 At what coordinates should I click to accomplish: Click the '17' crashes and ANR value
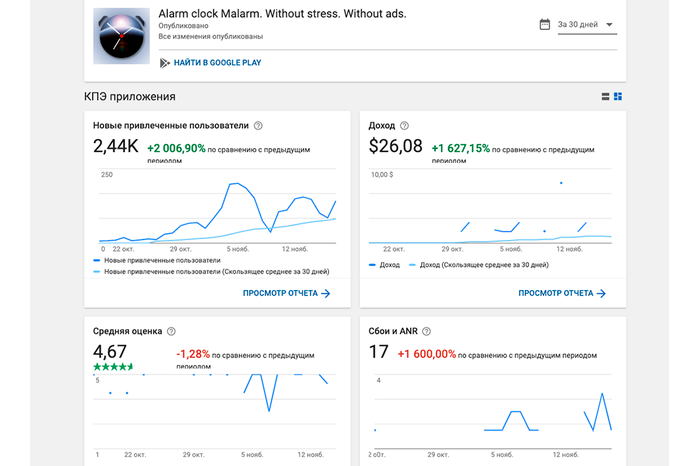coord(378,352)
